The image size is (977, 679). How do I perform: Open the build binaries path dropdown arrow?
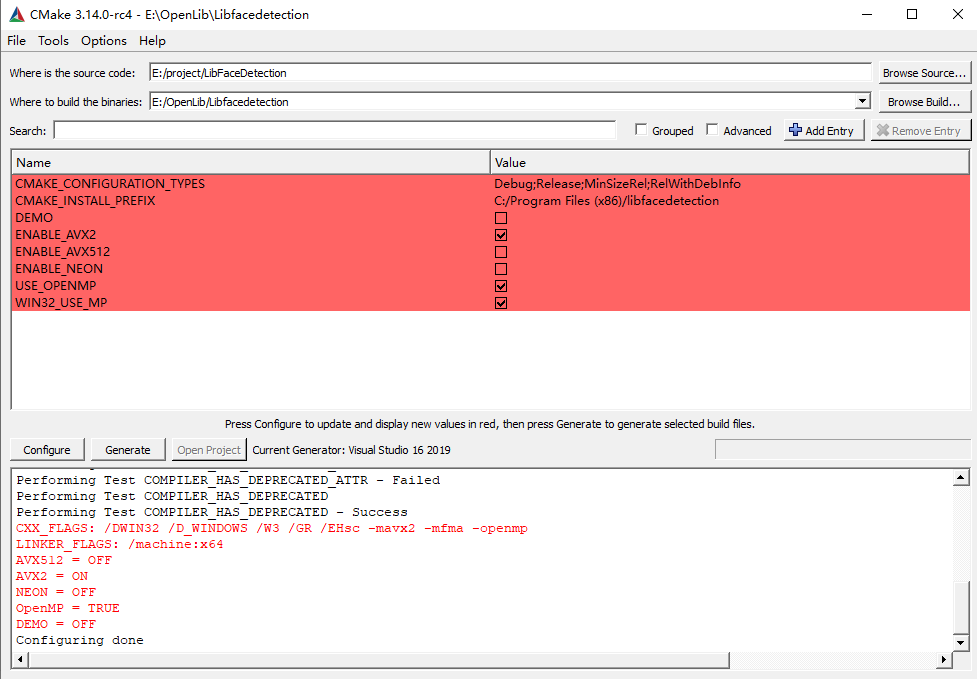click(862, 101)
